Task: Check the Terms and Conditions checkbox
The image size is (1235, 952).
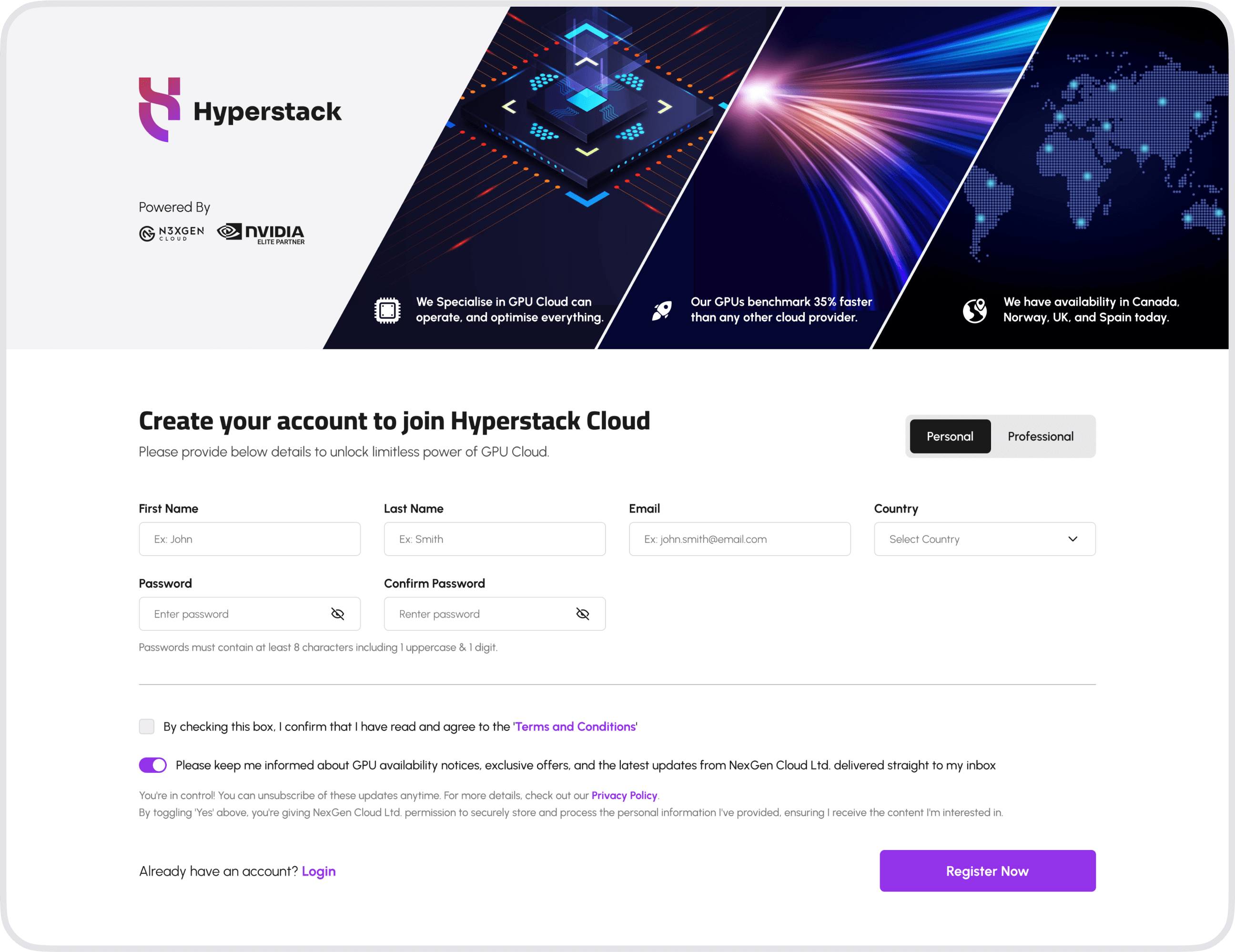Action: (x=146, y=727)
